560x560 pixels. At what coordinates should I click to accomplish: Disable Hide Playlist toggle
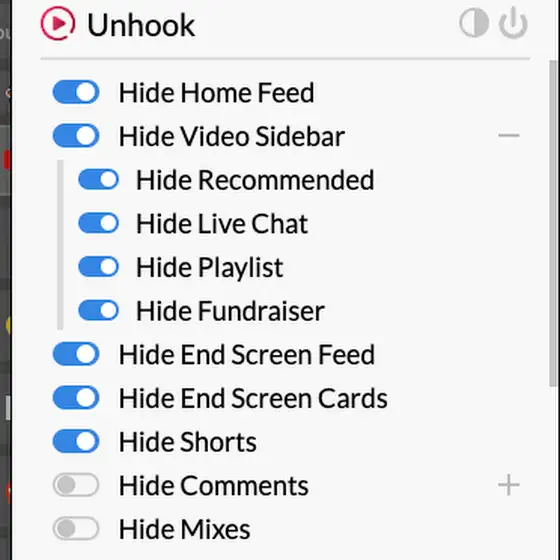99,267
